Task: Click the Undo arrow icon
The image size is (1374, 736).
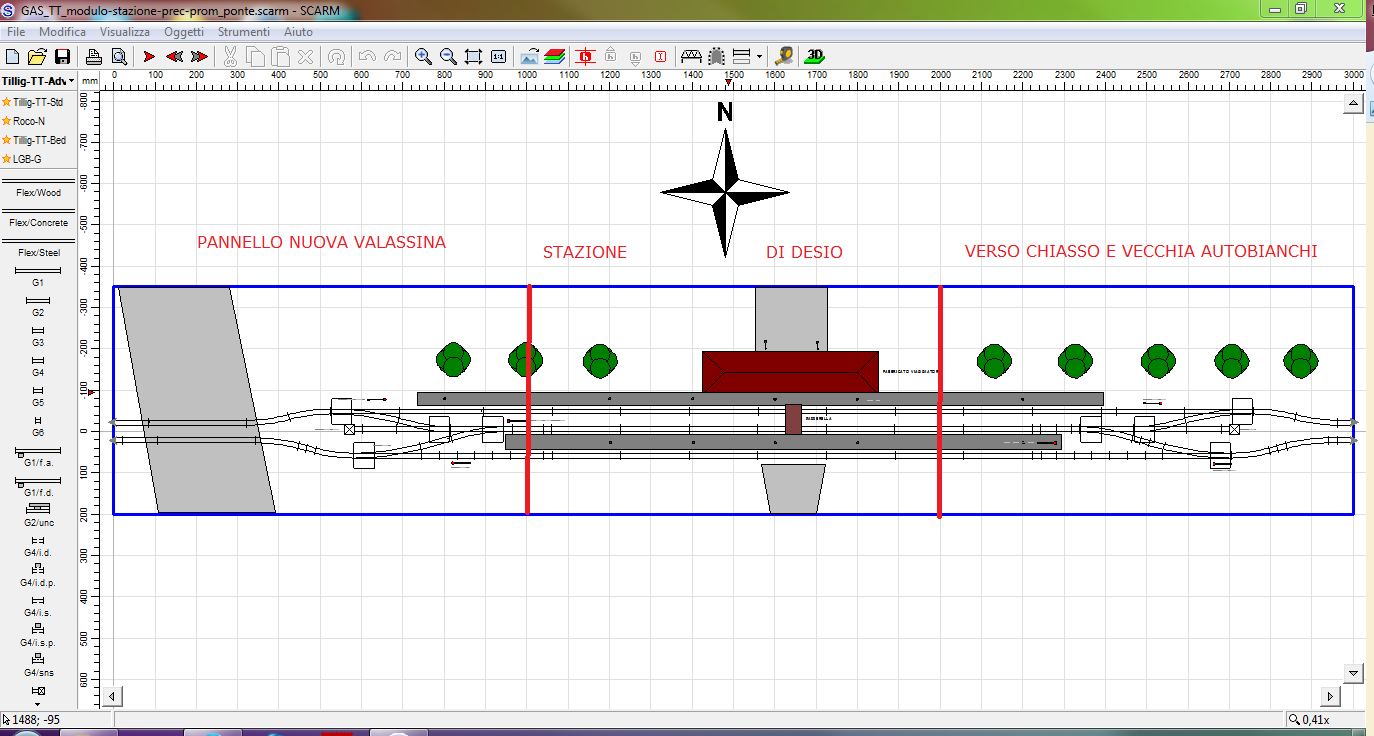Action: 367,56
